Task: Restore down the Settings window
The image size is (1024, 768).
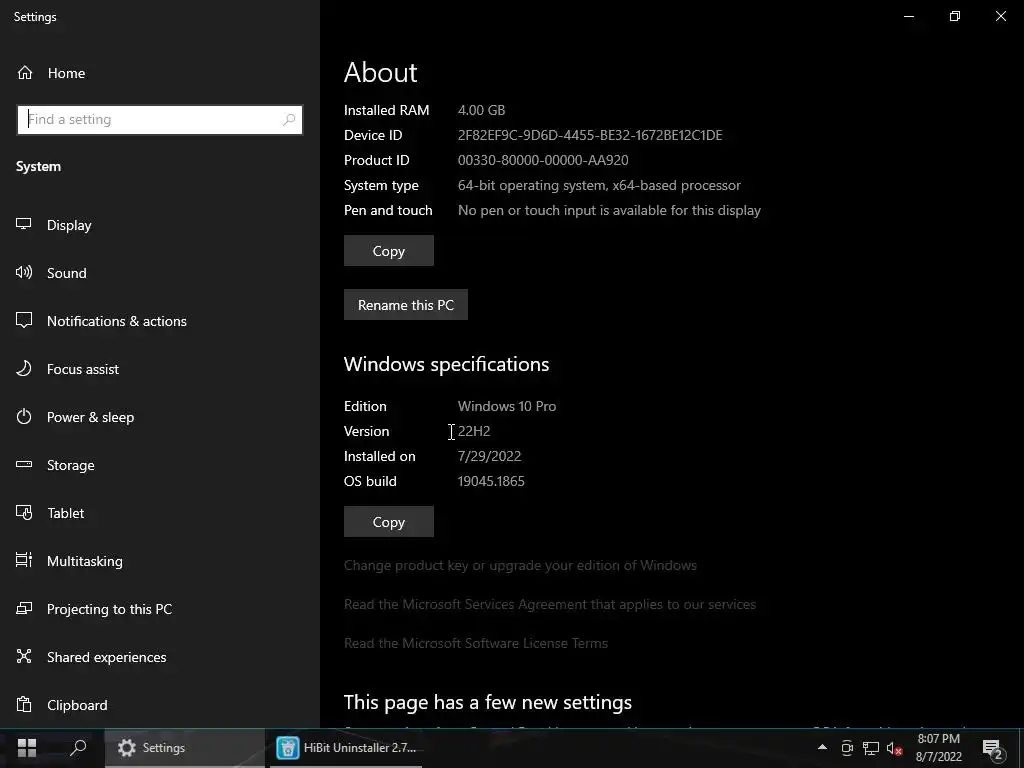Action: (955, 16)
